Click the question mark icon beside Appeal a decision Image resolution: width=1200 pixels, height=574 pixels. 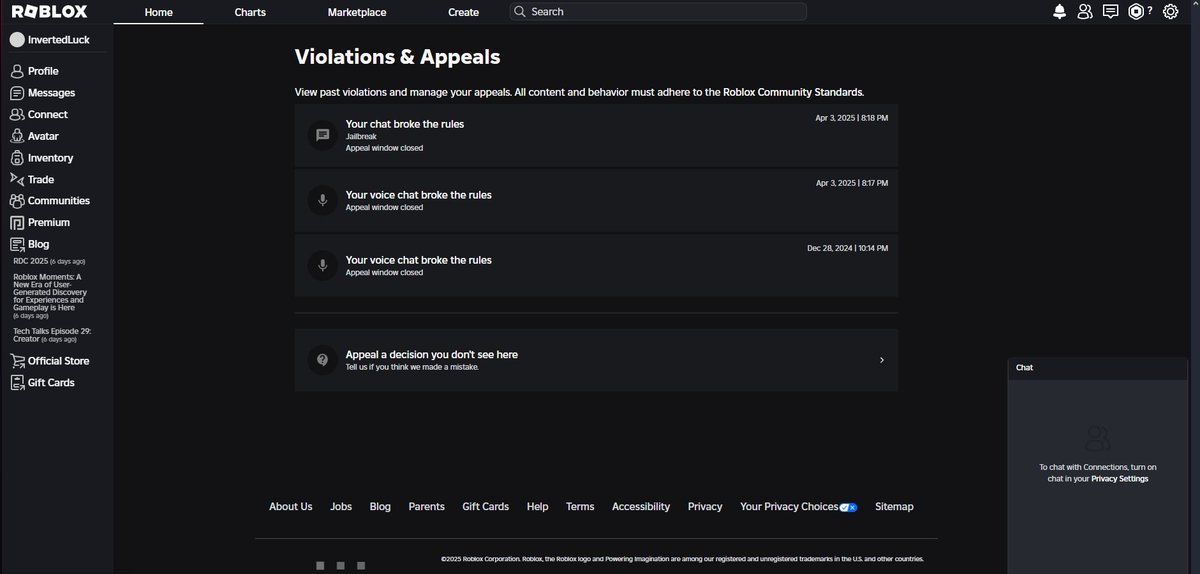(x=322, y=360)
